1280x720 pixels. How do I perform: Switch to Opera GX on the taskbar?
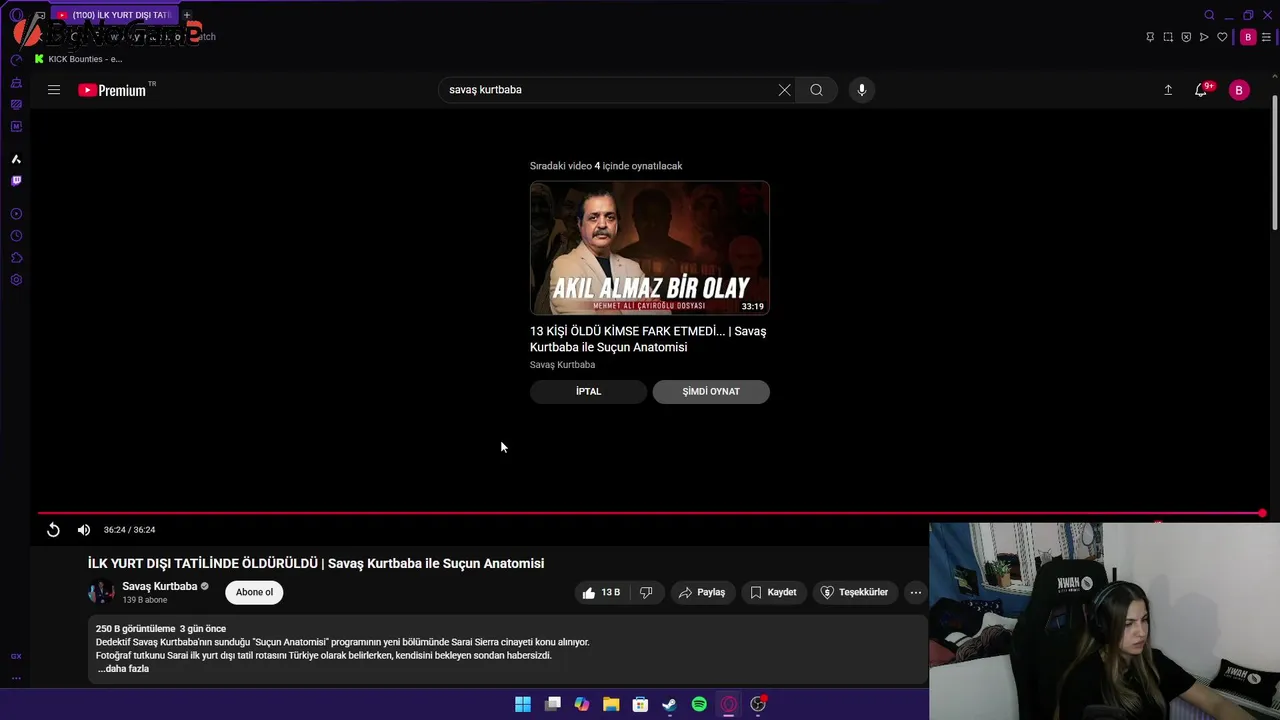point(729,704)
